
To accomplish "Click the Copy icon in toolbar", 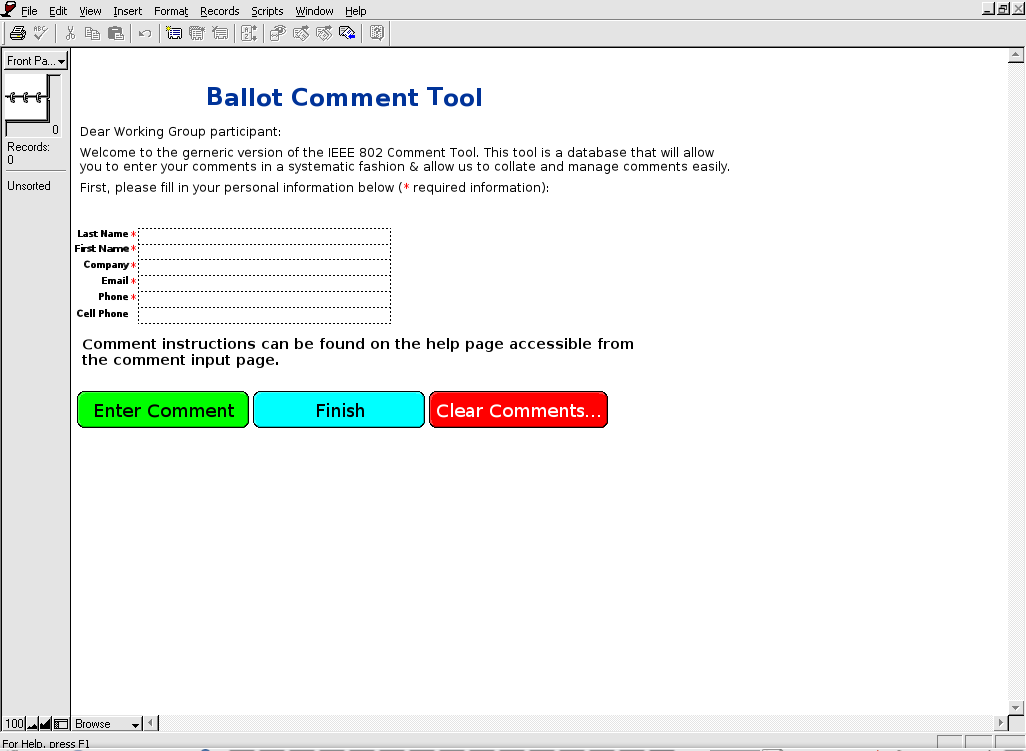I will pos(92,33).
